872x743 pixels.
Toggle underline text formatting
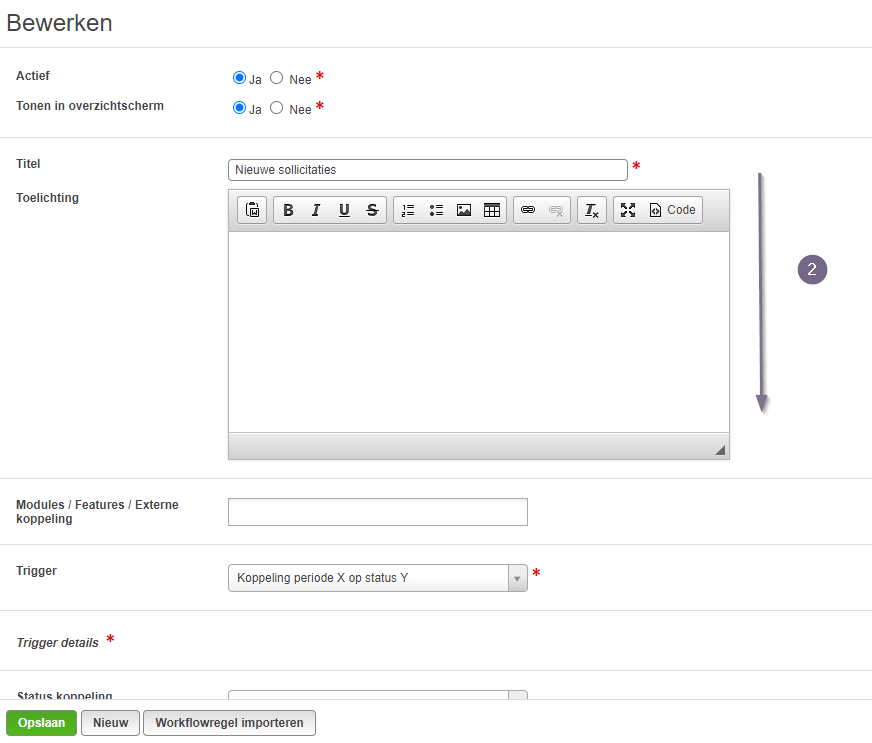click(344, 210)
